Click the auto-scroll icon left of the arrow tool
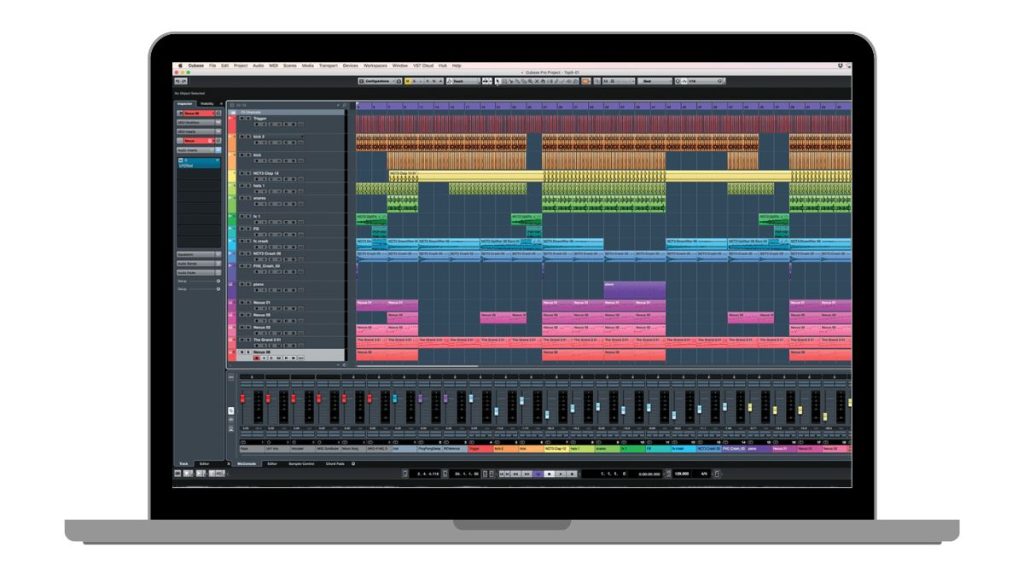This screenshot has height=576, width=1024. (486, 82)
